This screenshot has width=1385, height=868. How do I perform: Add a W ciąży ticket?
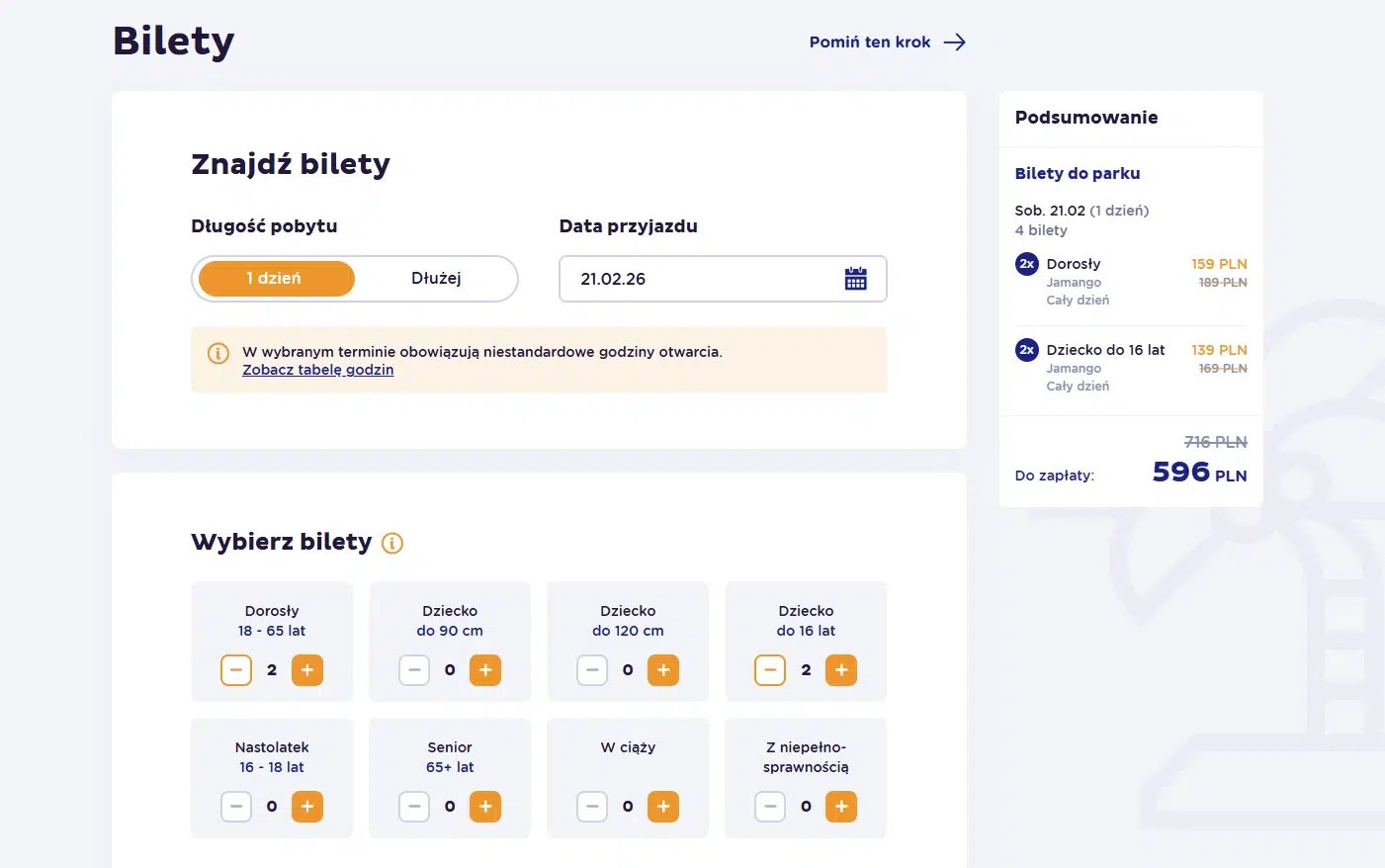click(663, 807)
